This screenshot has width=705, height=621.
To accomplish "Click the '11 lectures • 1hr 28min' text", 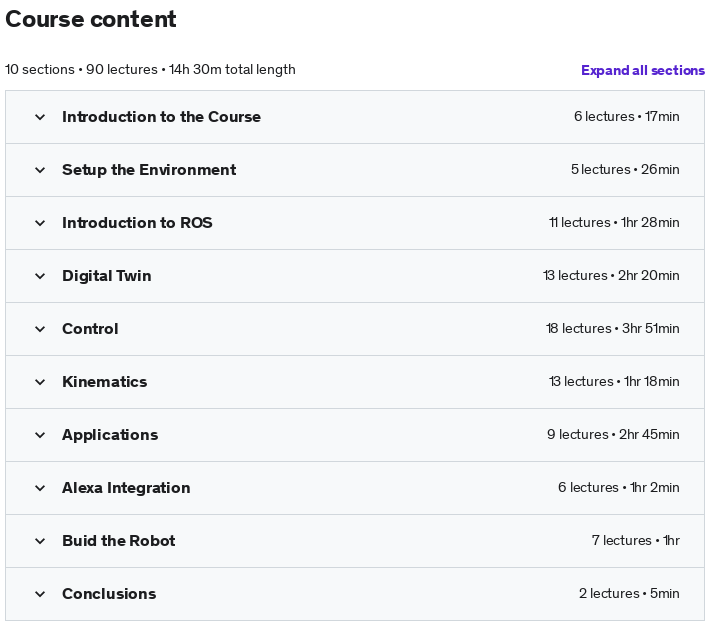I will (x=614, y=223).
